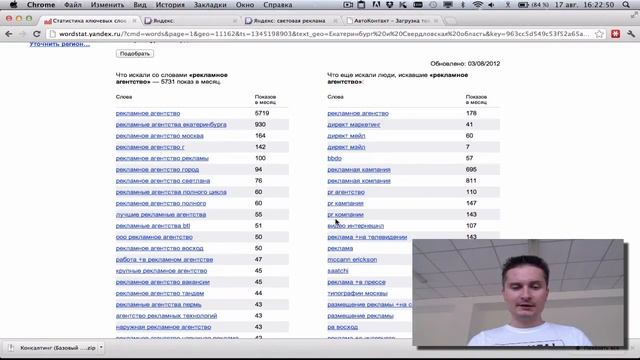Open the рекламная кампания link with 695 impressions
640x360 pixels.
(359, 169)
